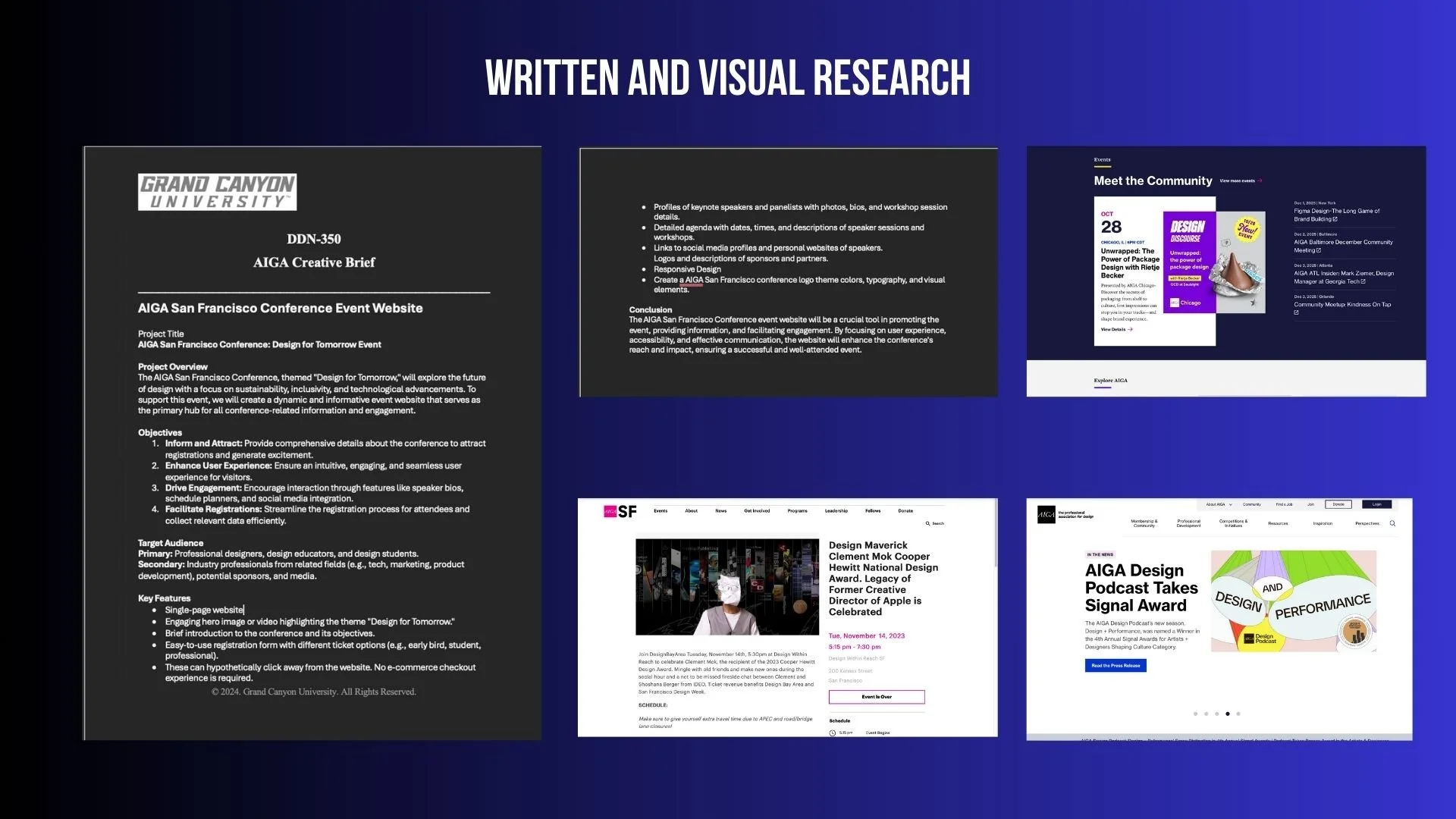Click the arrow icon next to View Details
This screenshot has width=1456, height=819.
click(x=1130, y=329)
